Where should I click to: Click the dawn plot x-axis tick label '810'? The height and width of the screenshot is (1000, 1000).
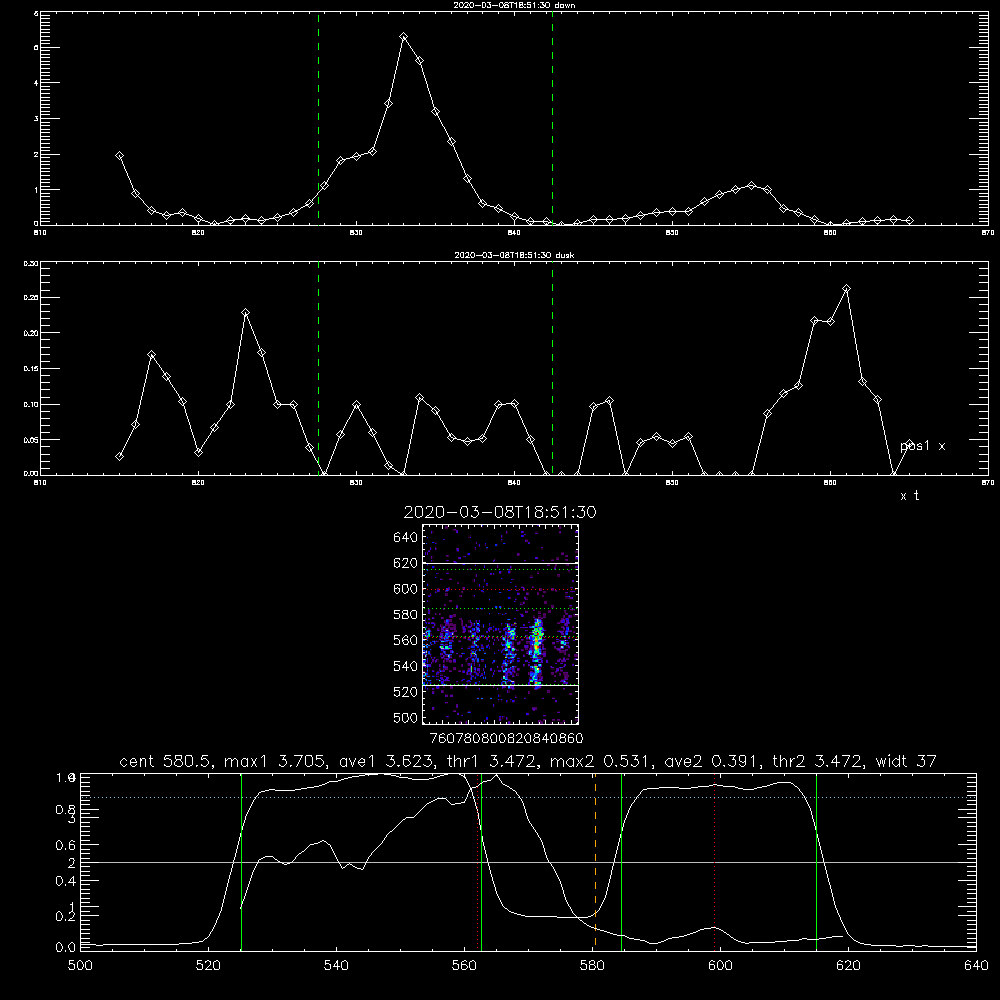pyautogui.click(x=40, y=233)
